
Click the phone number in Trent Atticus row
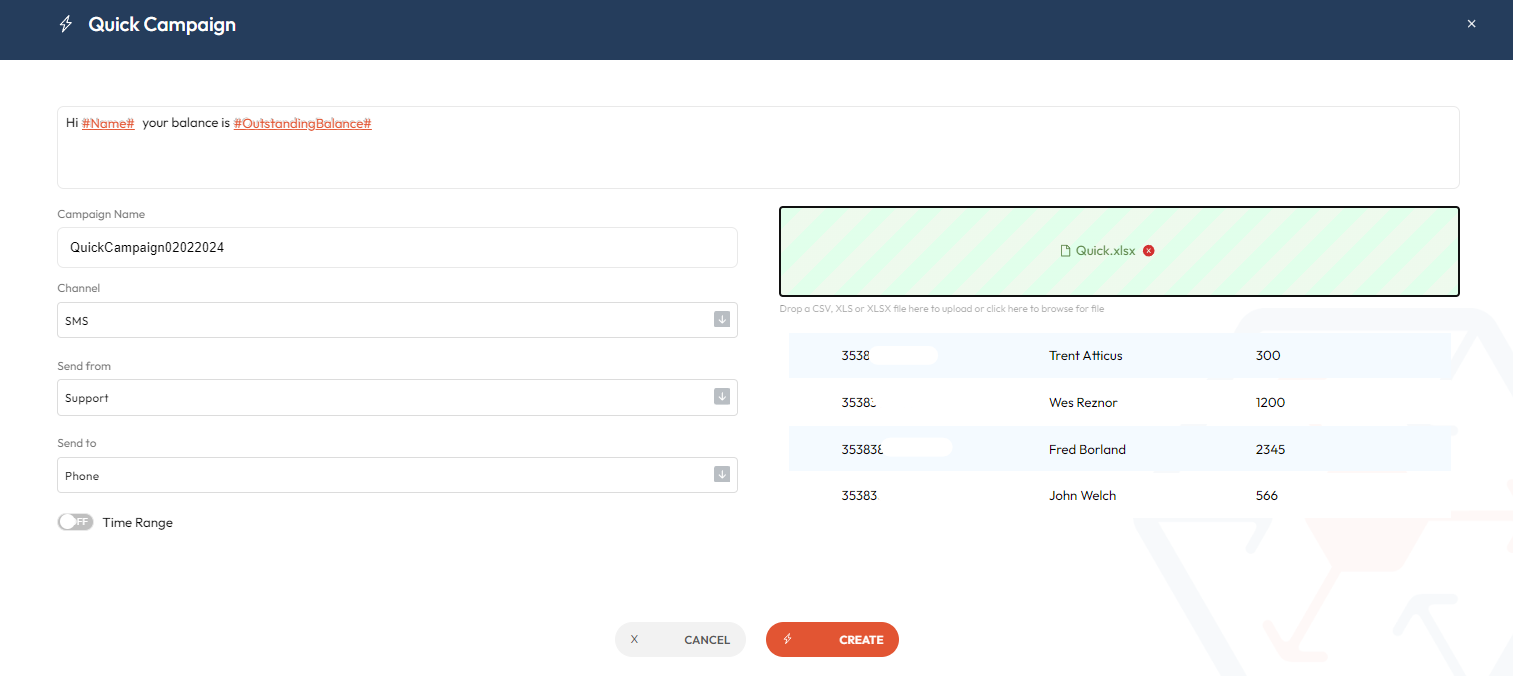[857, 355]
